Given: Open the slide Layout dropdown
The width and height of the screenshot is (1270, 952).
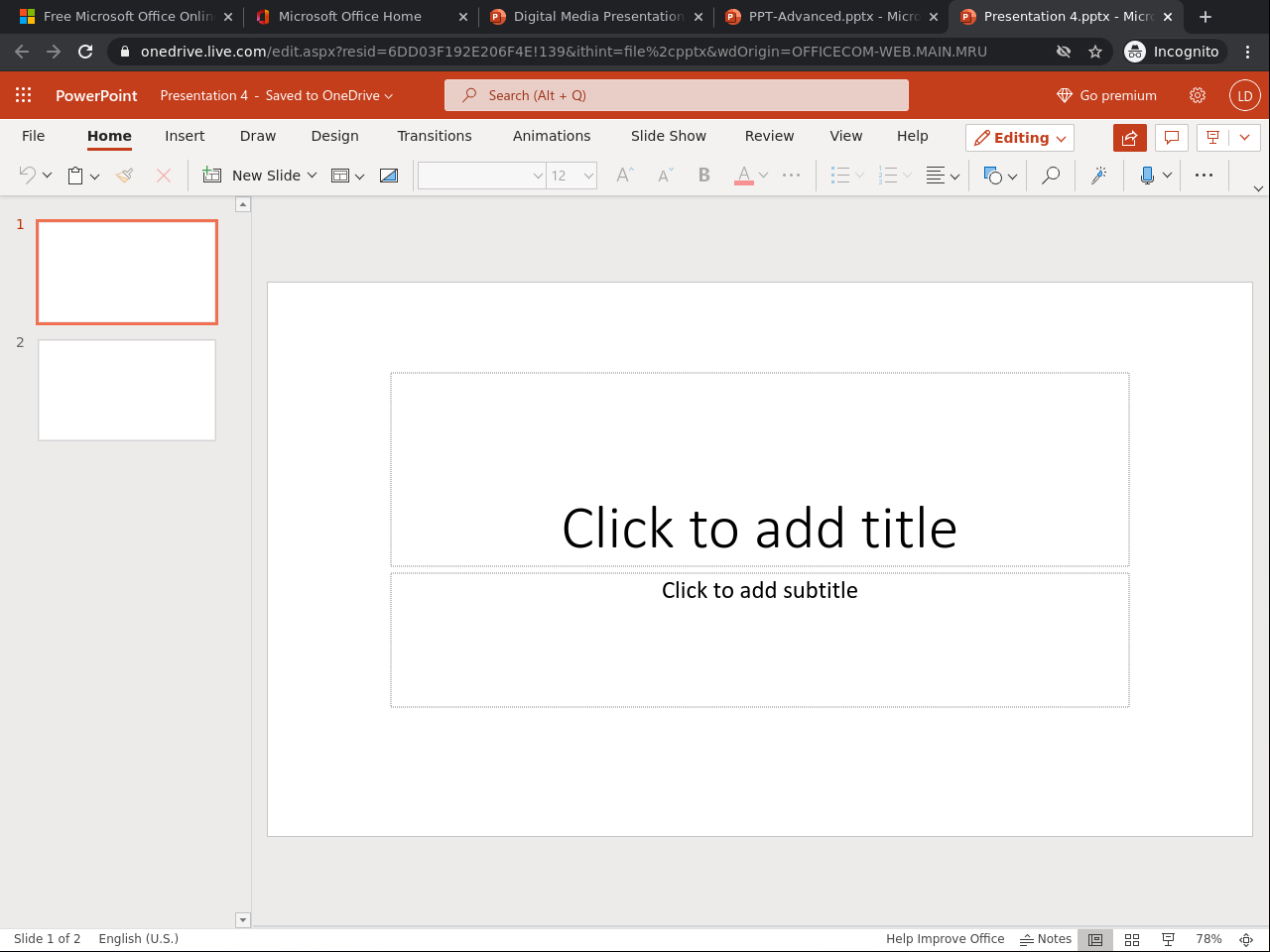Looking at the screenshot, I should coord(347,176).
